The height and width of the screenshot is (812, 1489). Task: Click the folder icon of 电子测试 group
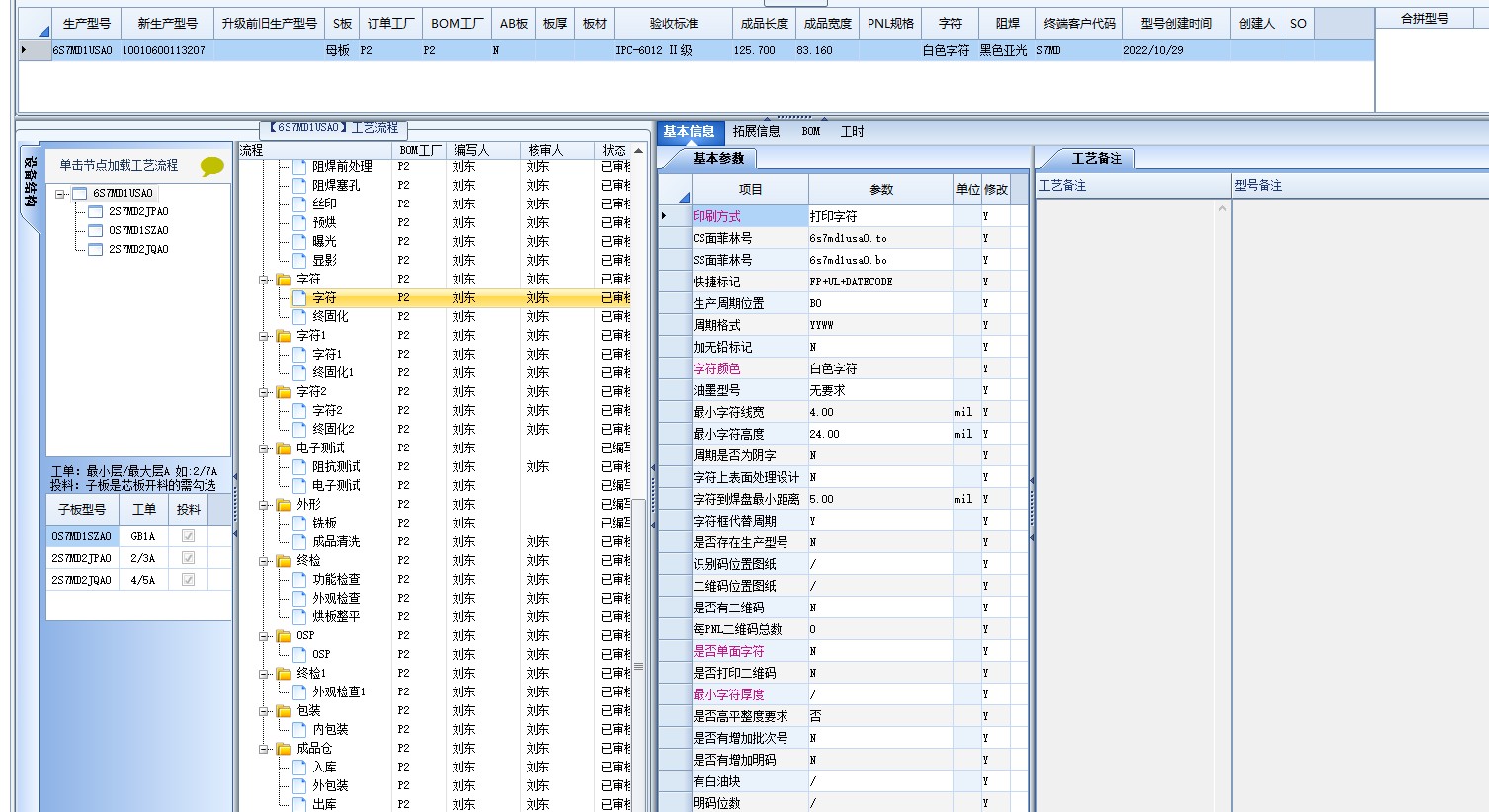tap(284, 448)
